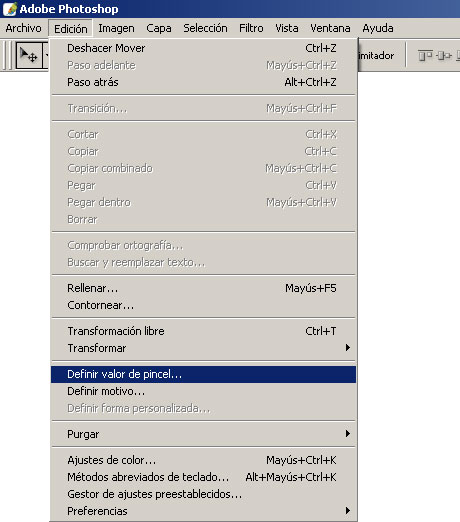Select Rellenar… from Edición menu
The image size is (460, 522).
point(203,288)
